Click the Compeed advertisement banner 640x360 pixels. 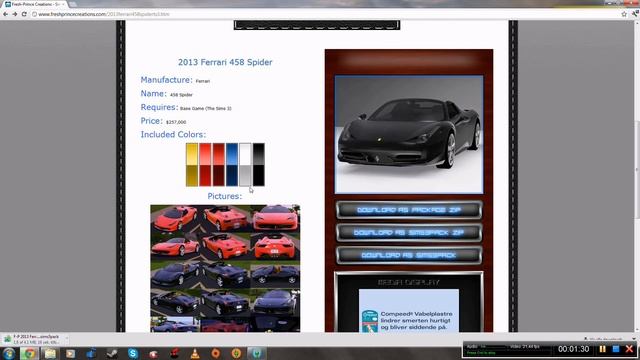(x=409, y=311)
